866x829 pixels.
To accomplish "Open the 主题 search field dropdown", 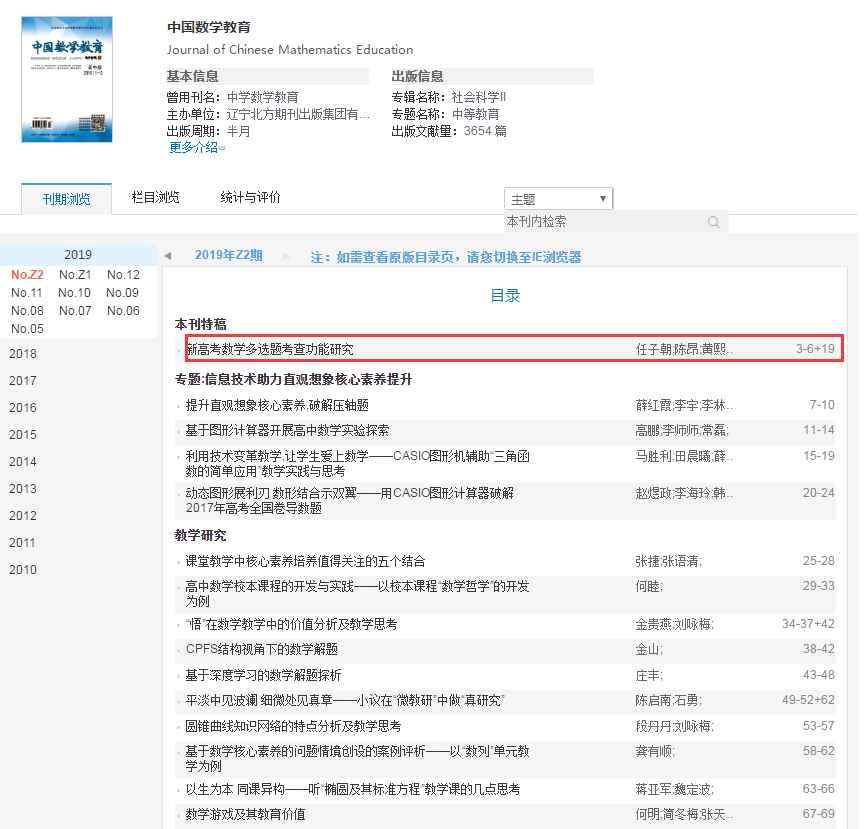I will pos(558,199).
